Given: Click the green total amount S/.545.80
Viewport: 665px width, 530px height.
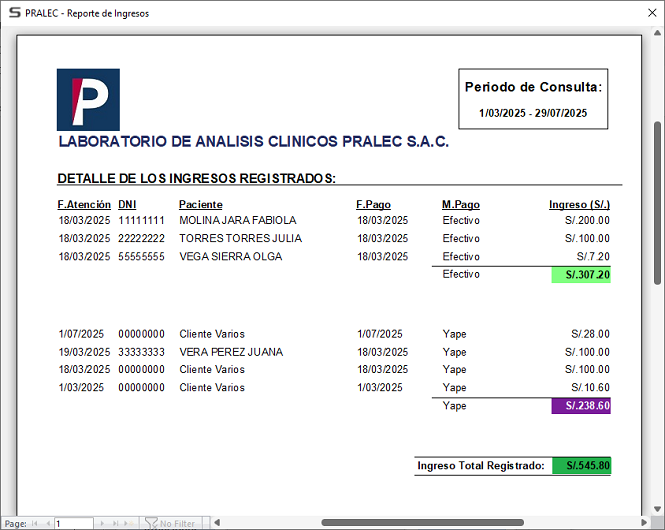Looking at the screenshot, I should coord(581,465).
